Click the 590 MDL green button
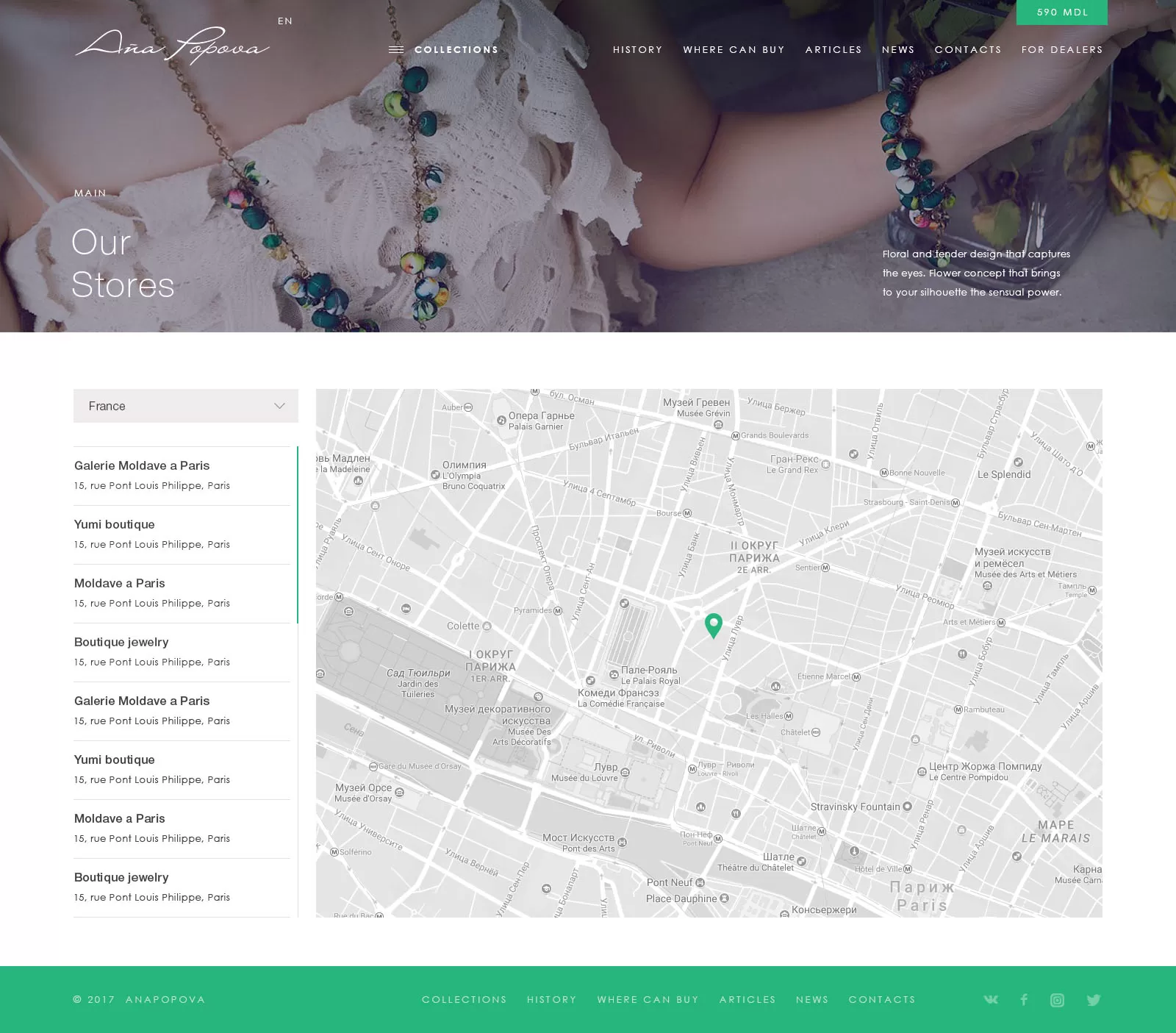Screen dimensions: 1176x1033 click(x=1062, y=12)
